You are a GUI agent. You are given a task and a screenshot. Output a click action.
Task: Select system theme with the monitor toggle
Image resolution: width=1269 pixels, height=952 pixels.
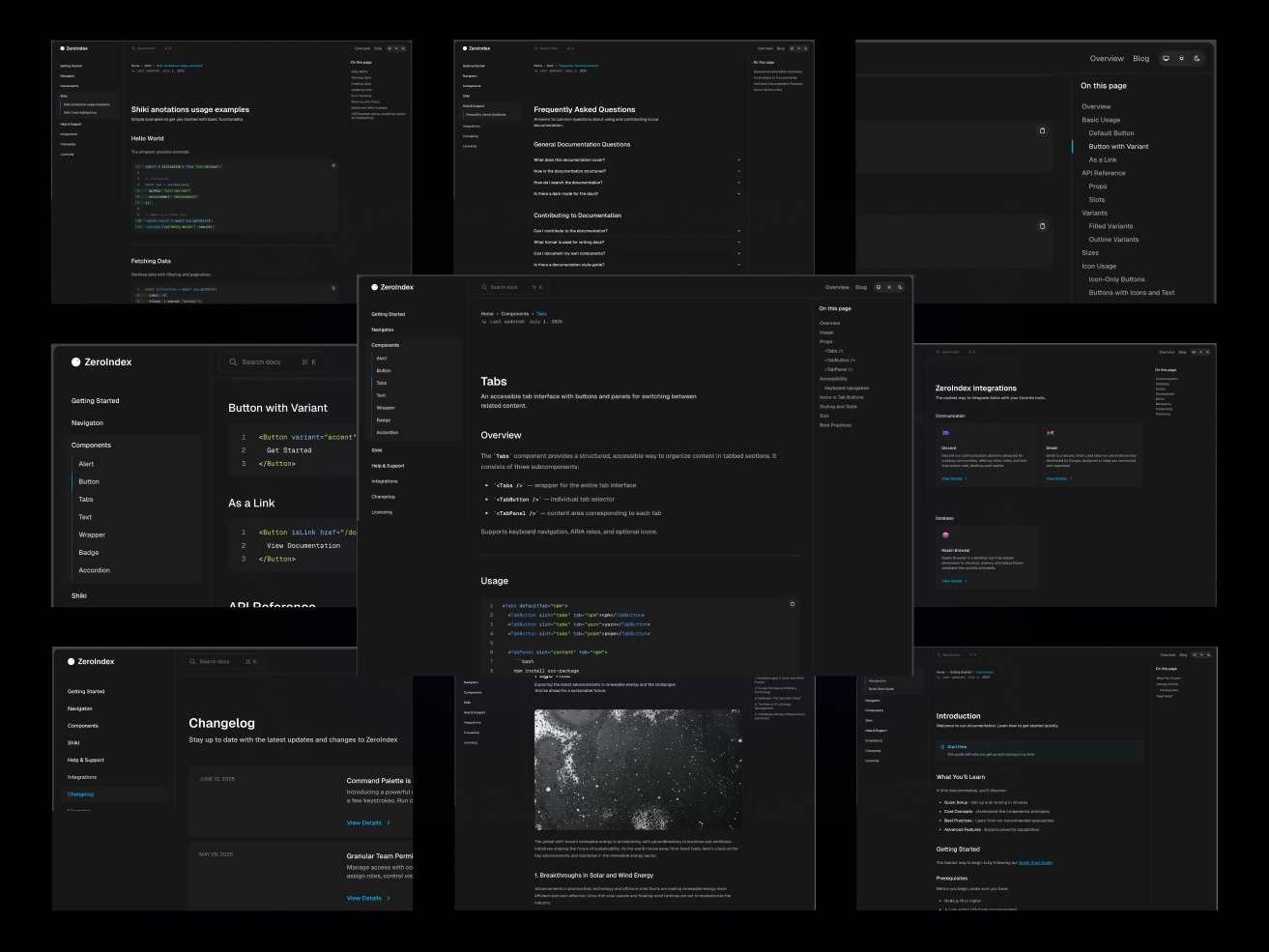[1166, 58]
